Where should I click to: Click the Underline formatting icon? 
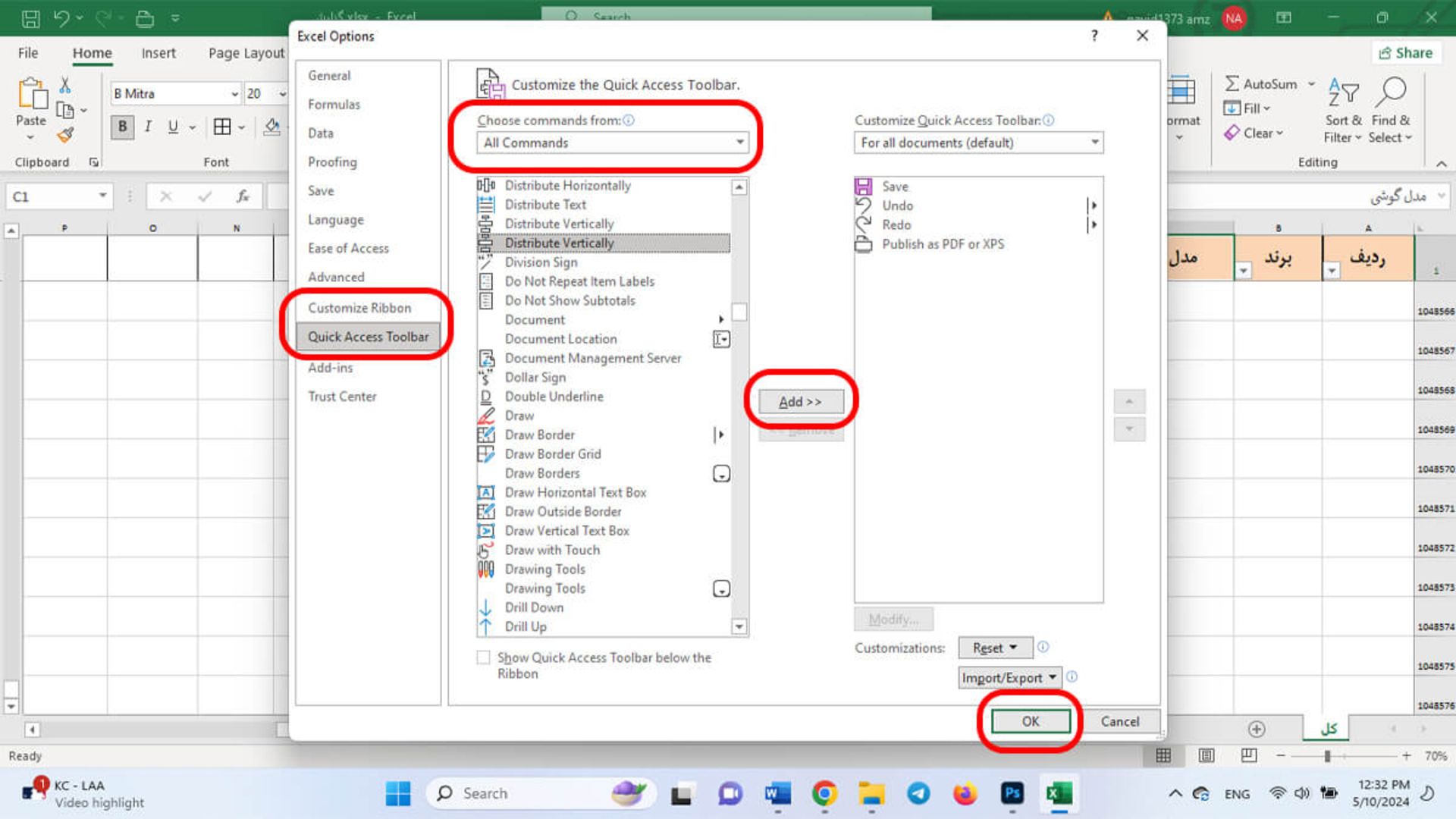173,127
